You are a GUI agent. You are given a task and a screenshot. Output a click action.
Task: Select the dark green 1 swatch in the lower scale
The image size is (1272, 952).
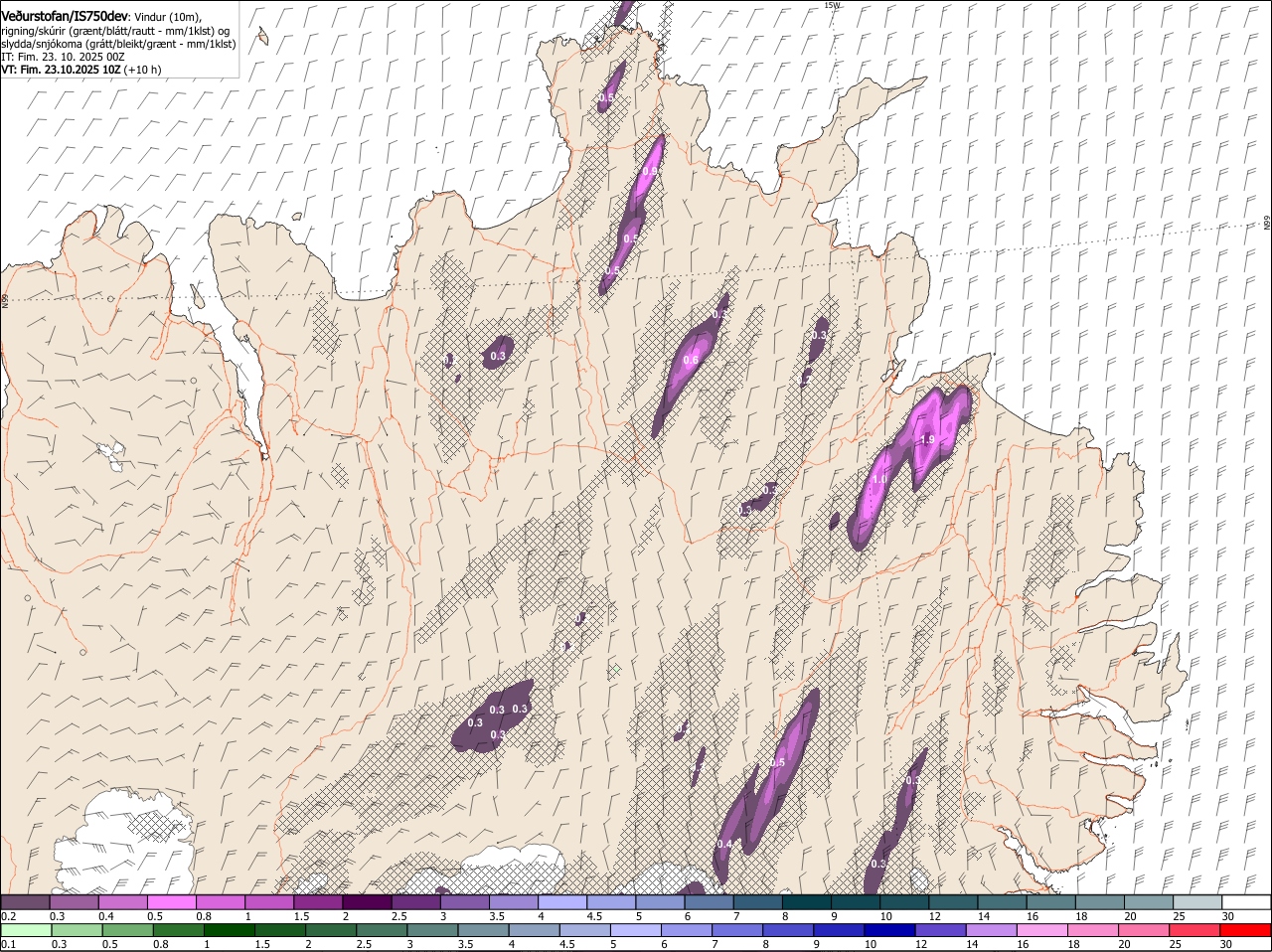coord(230,930)
